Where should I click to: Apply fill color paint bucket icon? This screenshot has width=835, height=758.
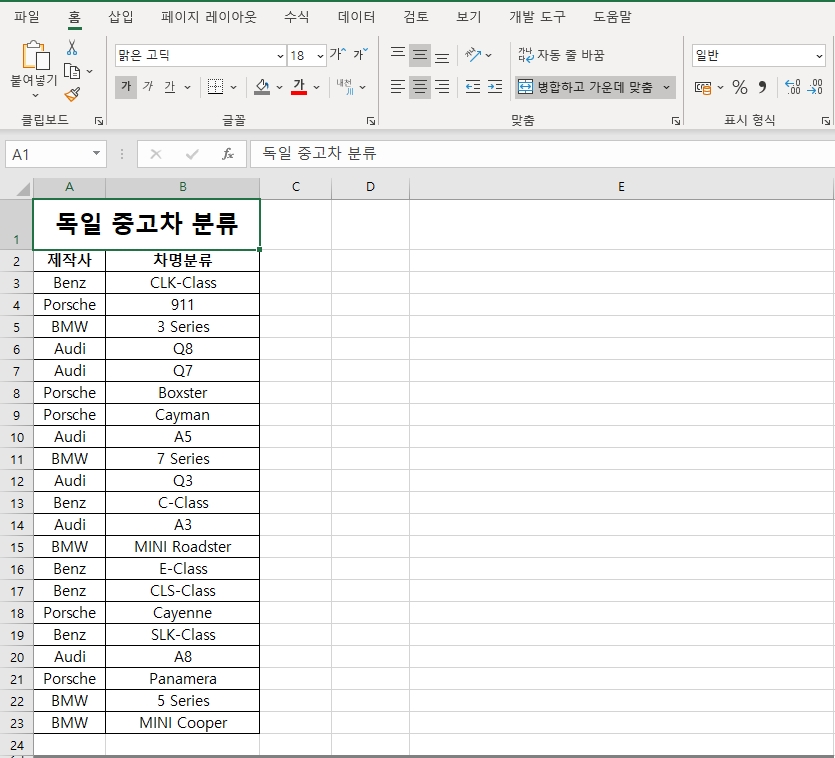(x=261, y=87)
